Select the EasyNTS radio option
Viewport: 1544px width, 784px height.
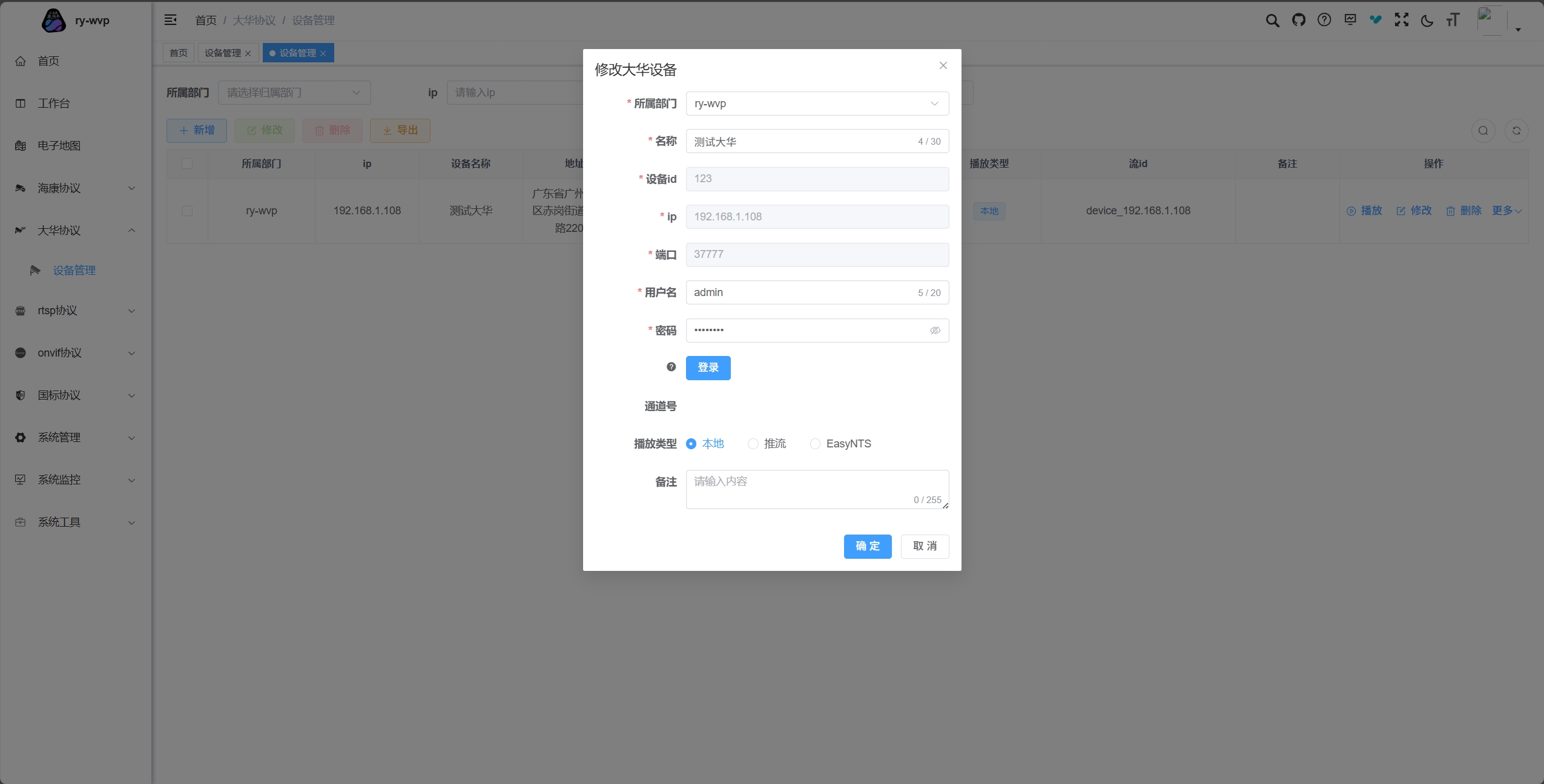pos(816,444)
